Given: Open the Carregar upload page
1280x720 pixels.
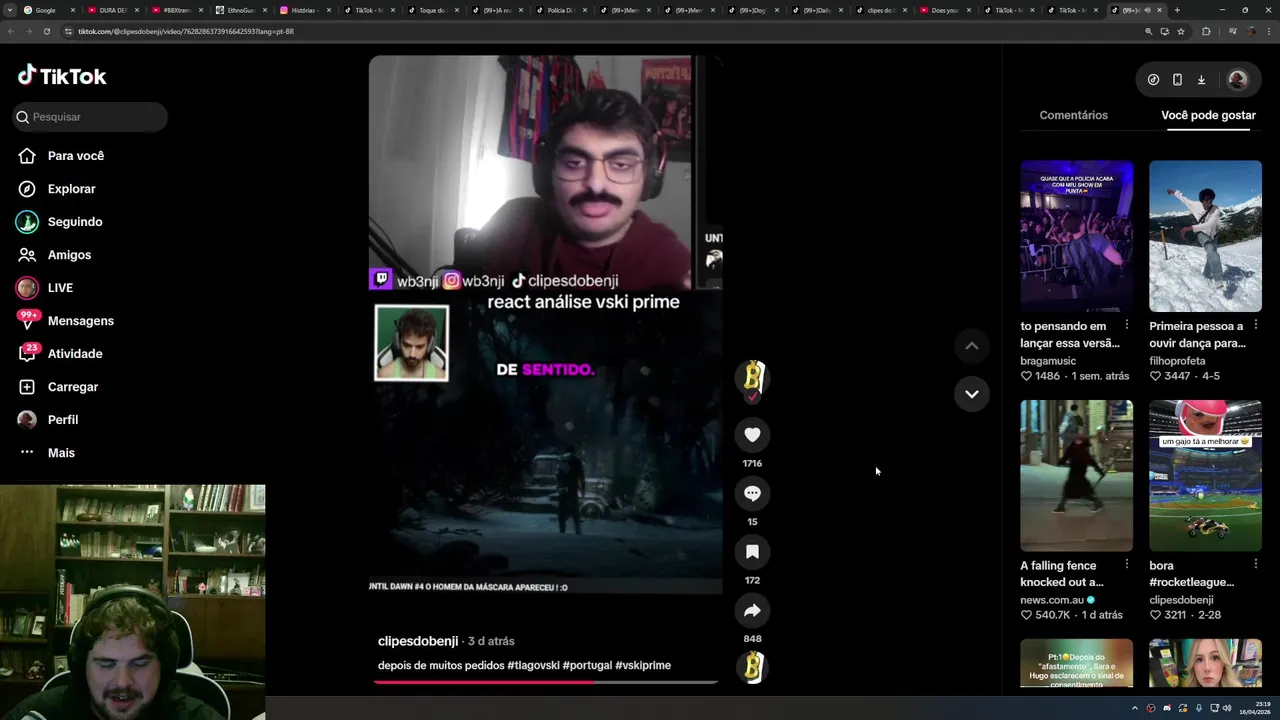Looking at the screenshot, I should coord(58,387).
